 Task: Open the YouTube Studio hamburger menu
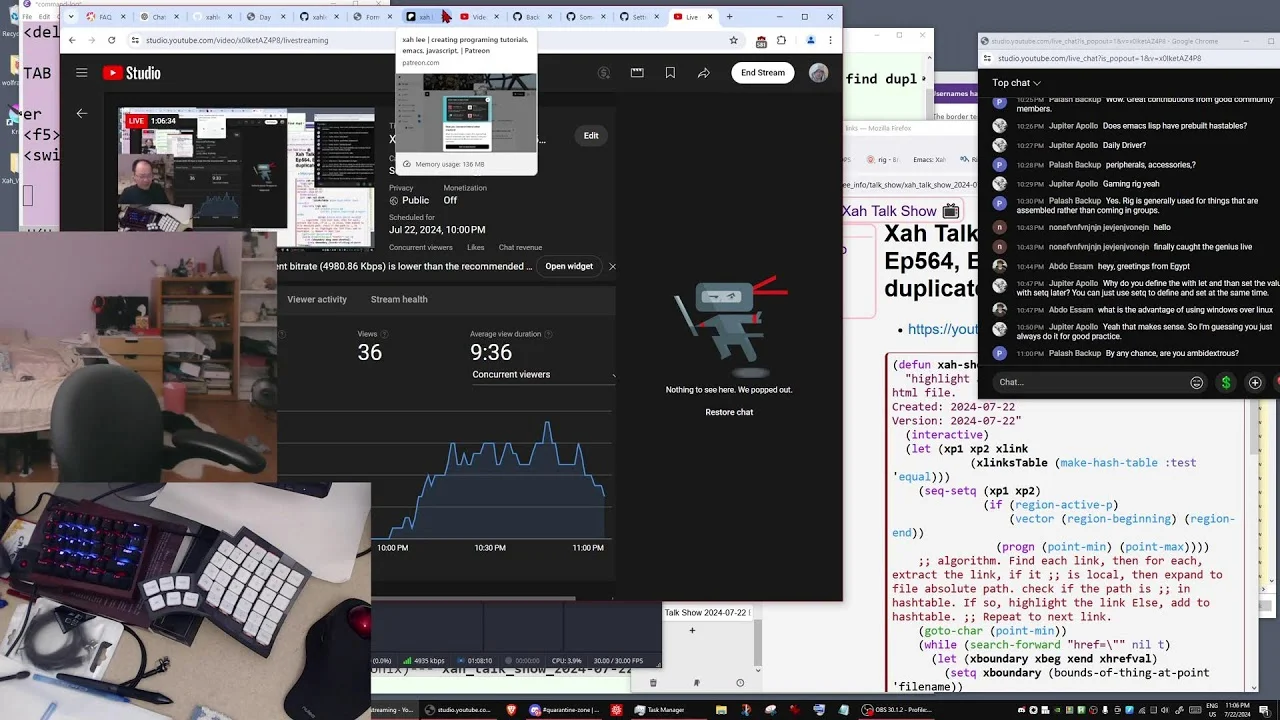tap(82, 73)
